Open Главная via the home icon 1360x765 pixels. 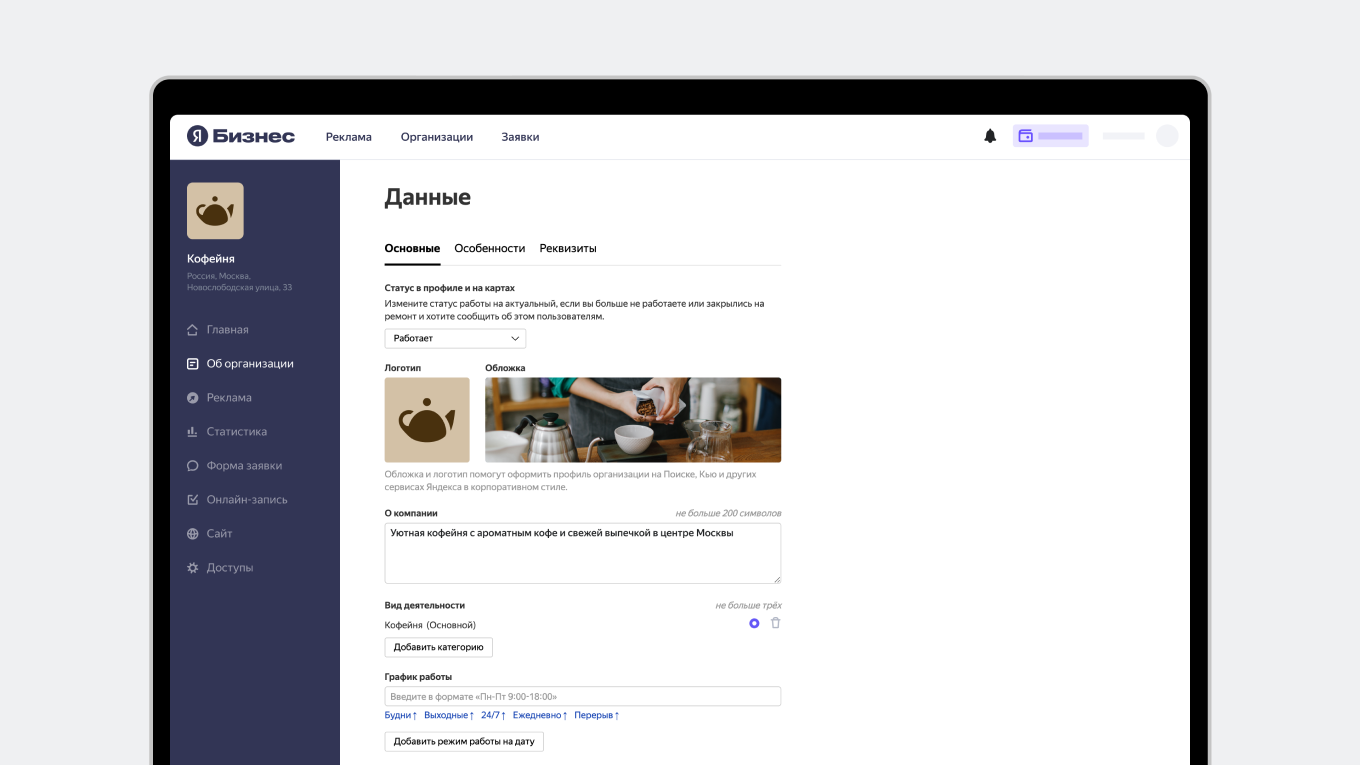193,329
